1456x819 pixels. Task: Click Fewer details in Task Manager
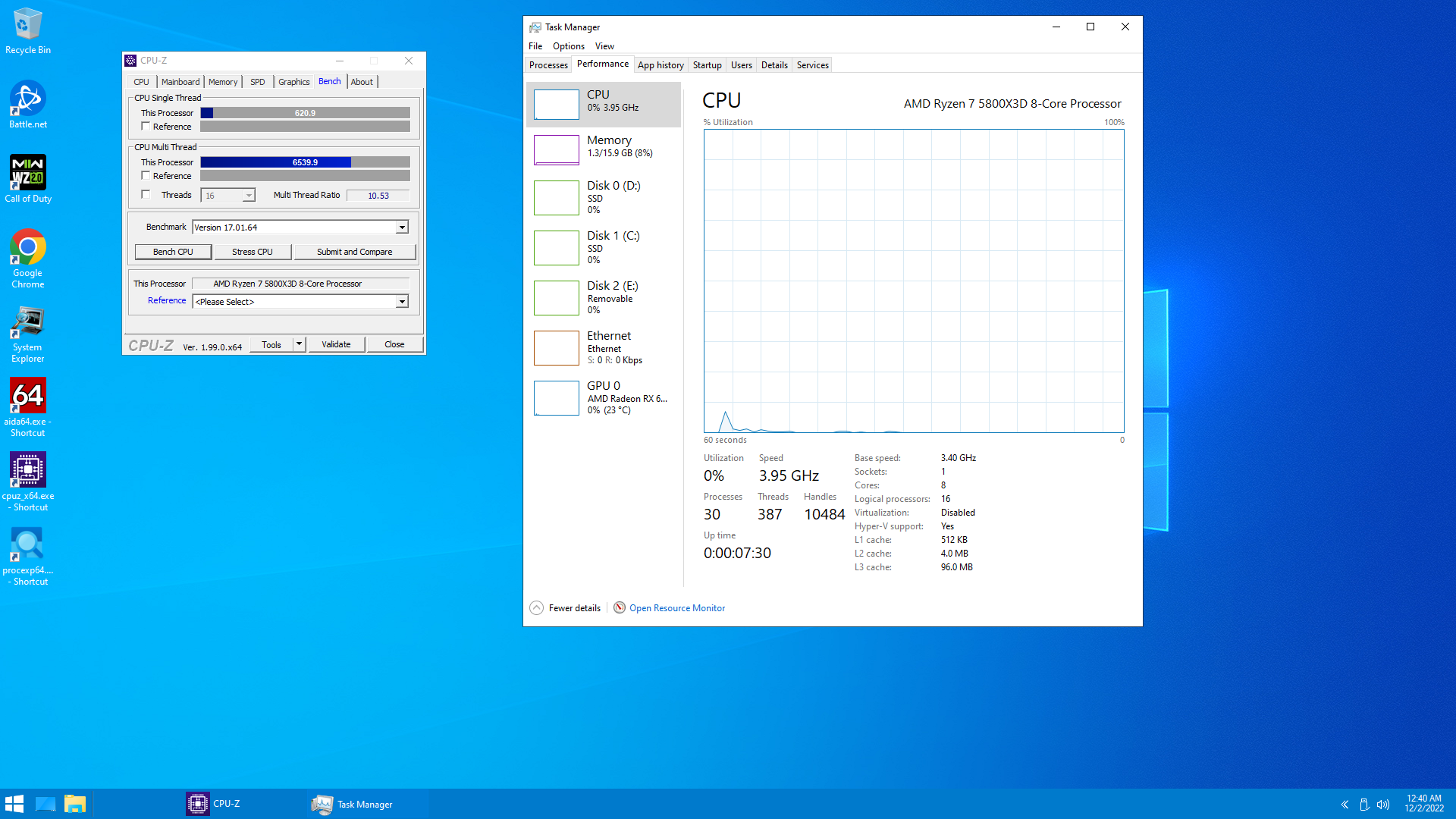(x=575, y=608)
